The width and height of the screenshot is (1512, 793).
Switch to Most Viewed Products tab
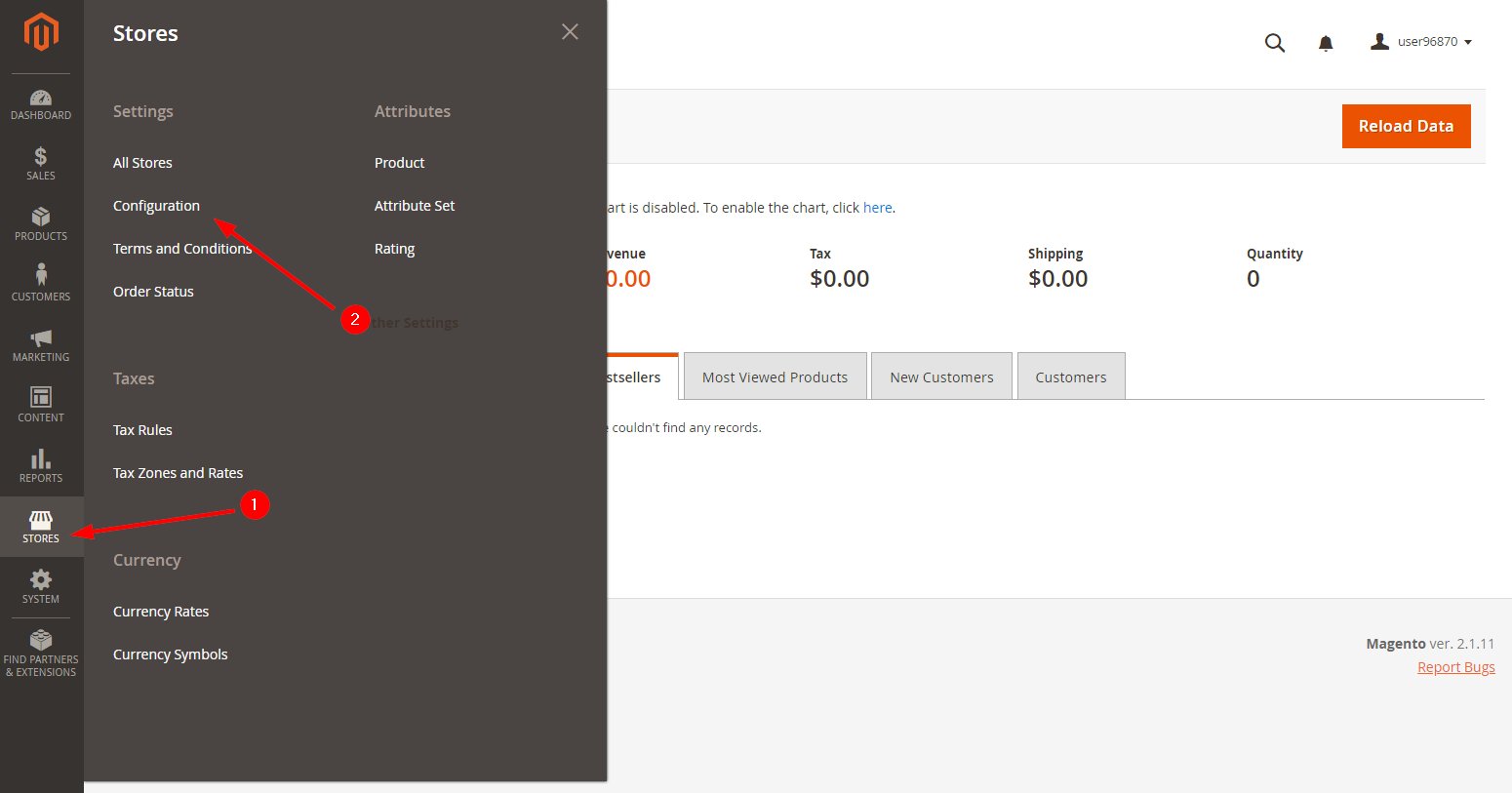775,377
